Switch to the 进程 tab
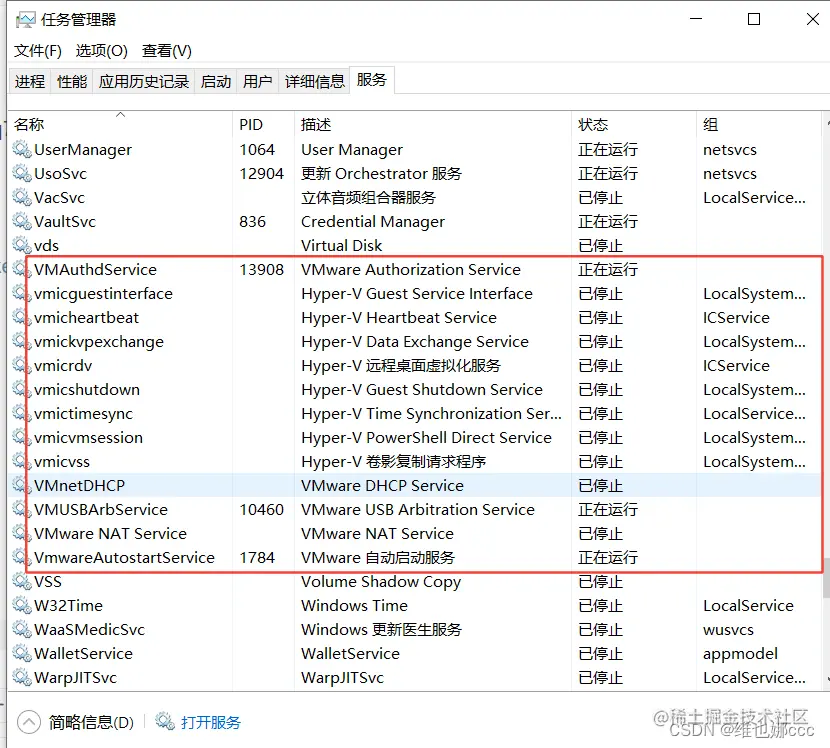Viewport: 830px width, 748px height. (x=30, y=81)
